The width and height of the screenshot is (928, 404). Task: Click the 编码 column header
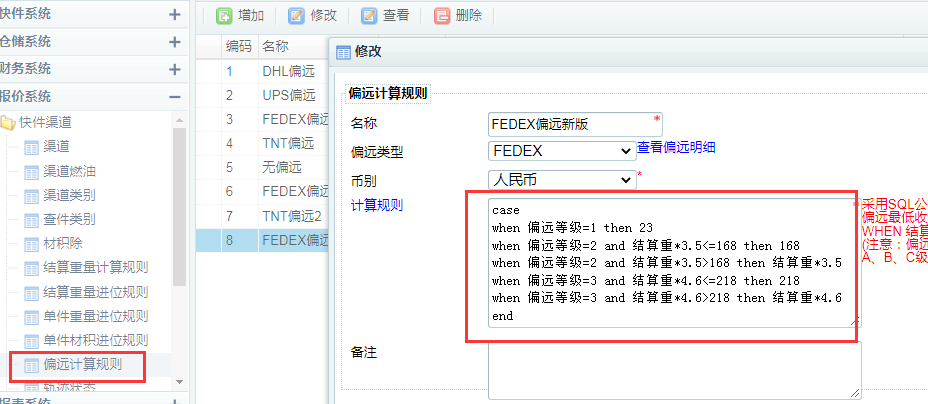(x=239, y=47)
